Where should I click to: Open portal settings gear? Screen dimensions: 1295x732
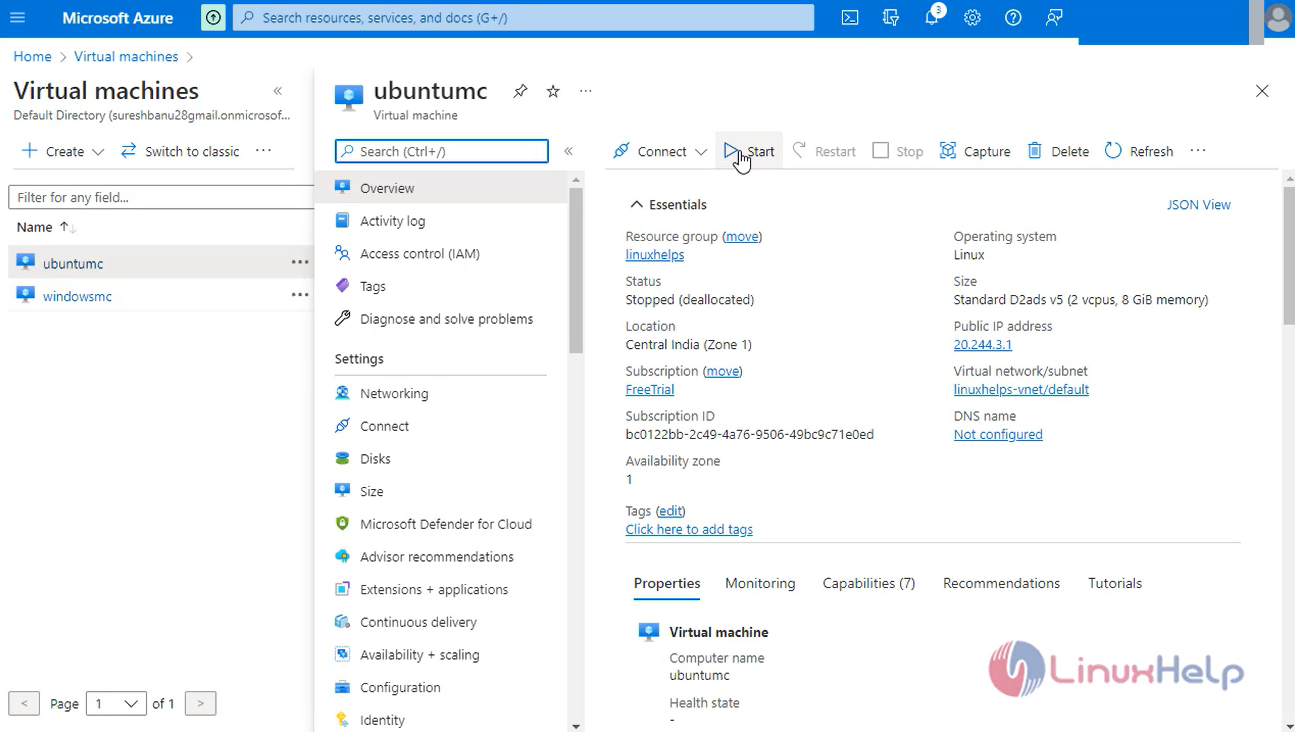pyautogui.click(x=972, y=17)
